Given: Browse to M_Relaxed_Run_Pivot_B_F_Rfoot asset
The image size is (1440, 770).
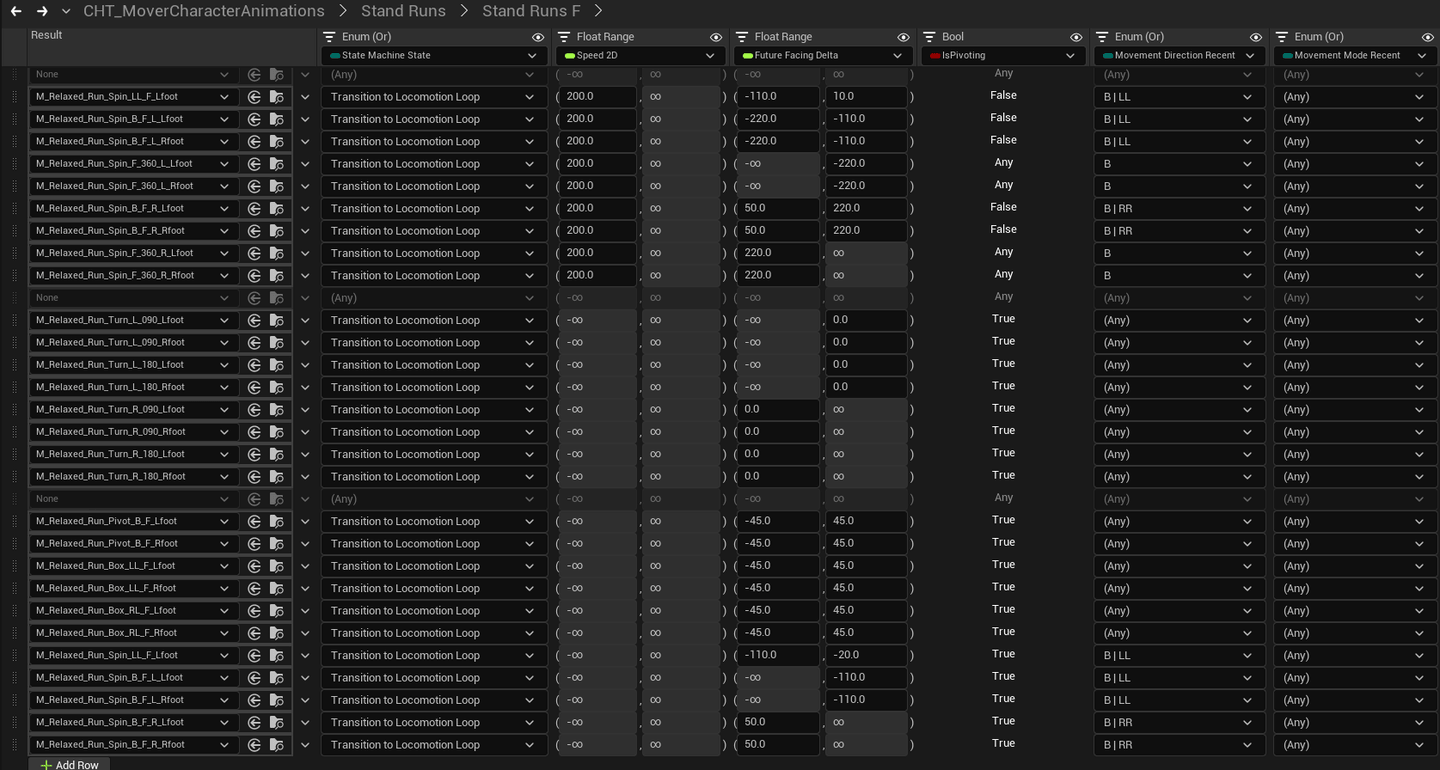Looking at the screenshot, I should pos(277,544).
